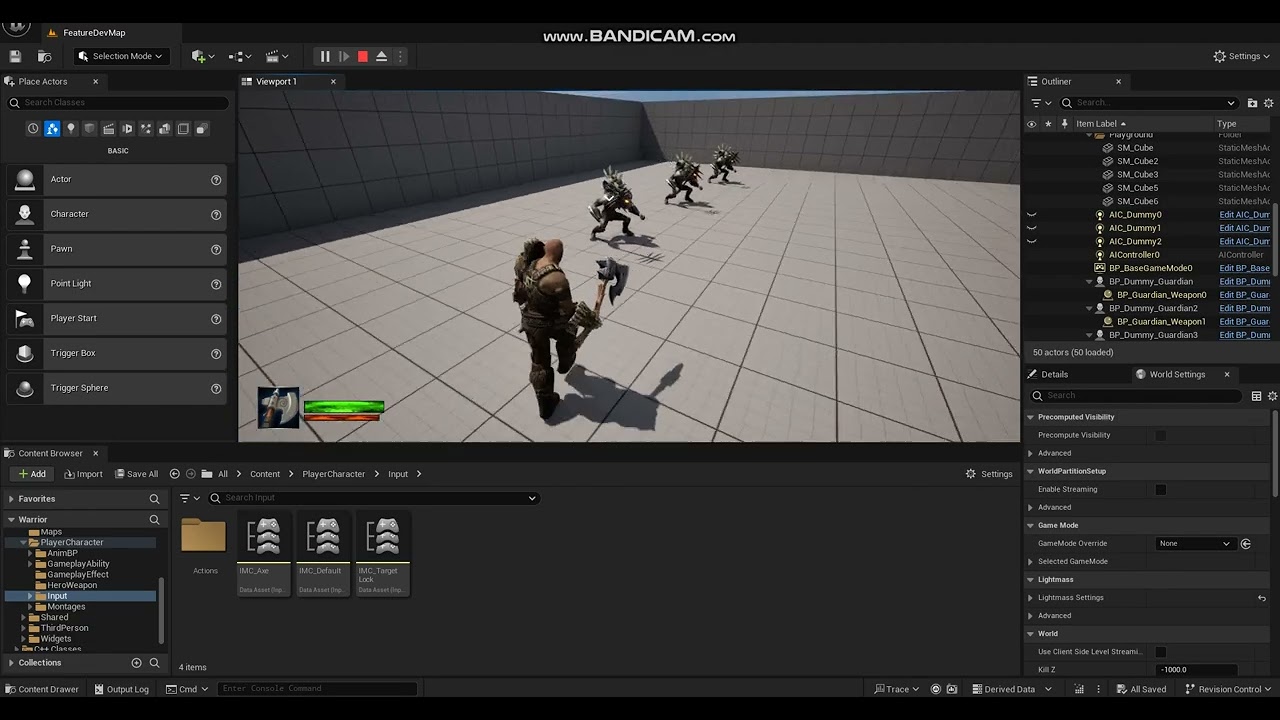Expand the Selected GameMode section
This screenshot has height=720, width=1280.
[x=1030, y=561]
